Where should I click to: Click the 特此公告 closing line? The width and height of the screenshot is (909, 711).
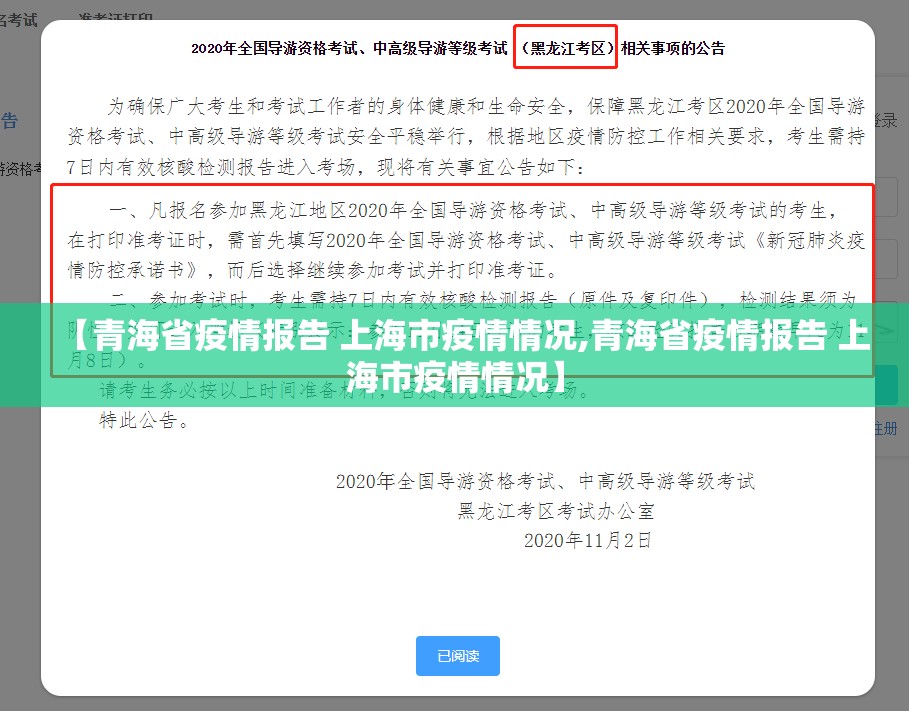click(x=143, y=421)
